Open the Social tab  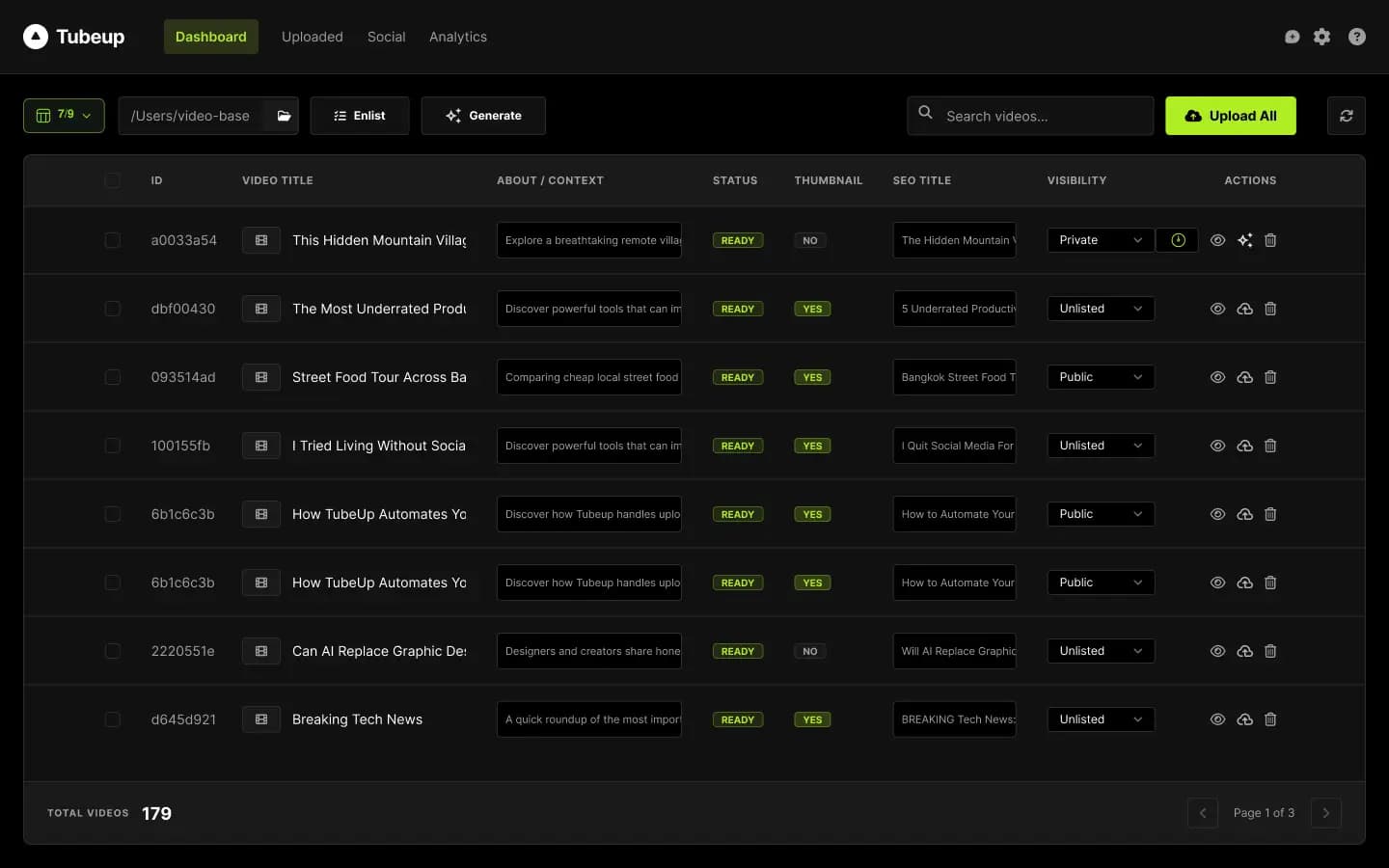click(x=386, y=37)
